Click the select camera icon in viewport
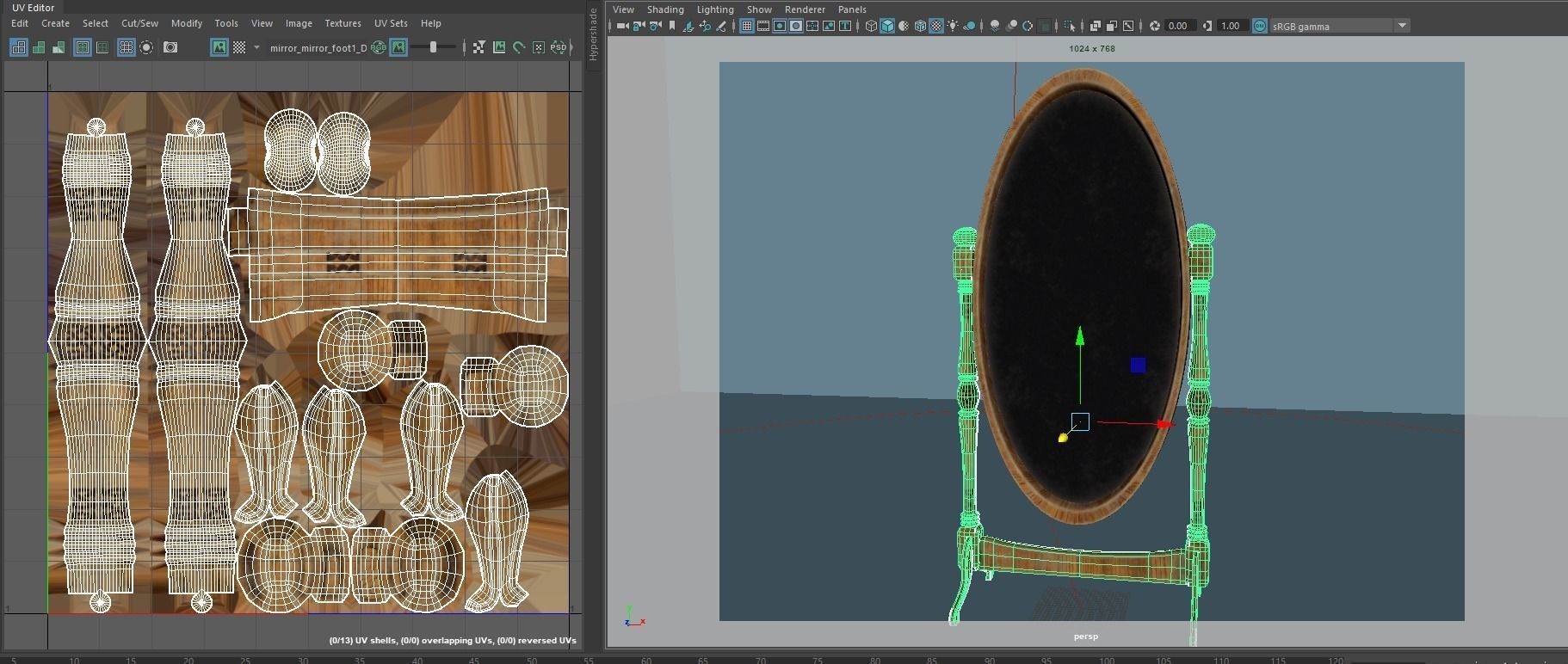 (622, 26)
